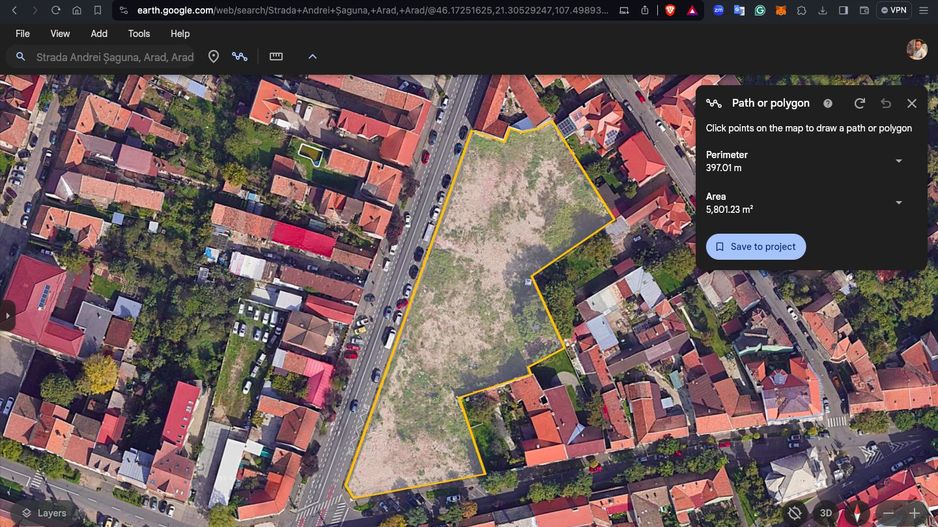
Task: Toggle the 3D view mode
Action: click(x=826, y=513)
